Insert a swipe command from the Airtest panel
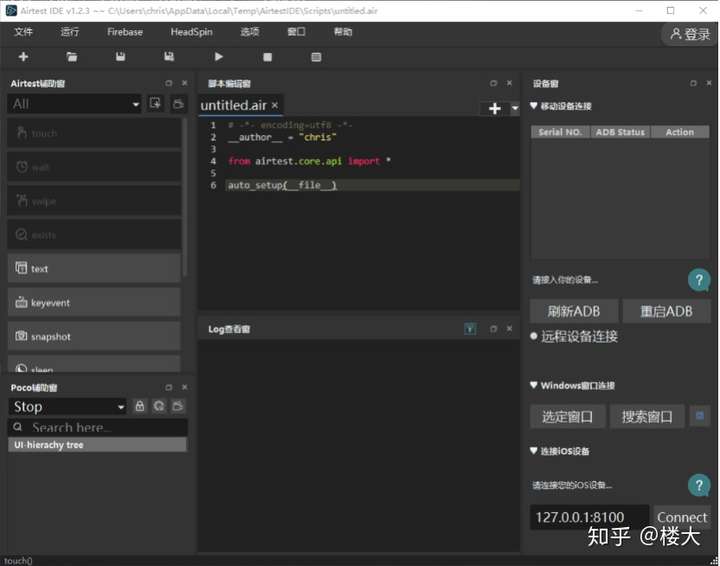This screenshot has height=566, width=720. click(94, 201)
